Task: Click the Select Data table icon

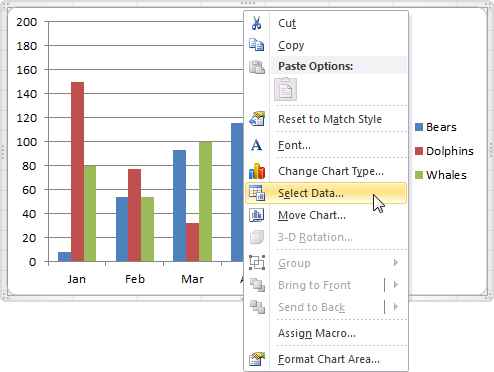Action: 257,193
